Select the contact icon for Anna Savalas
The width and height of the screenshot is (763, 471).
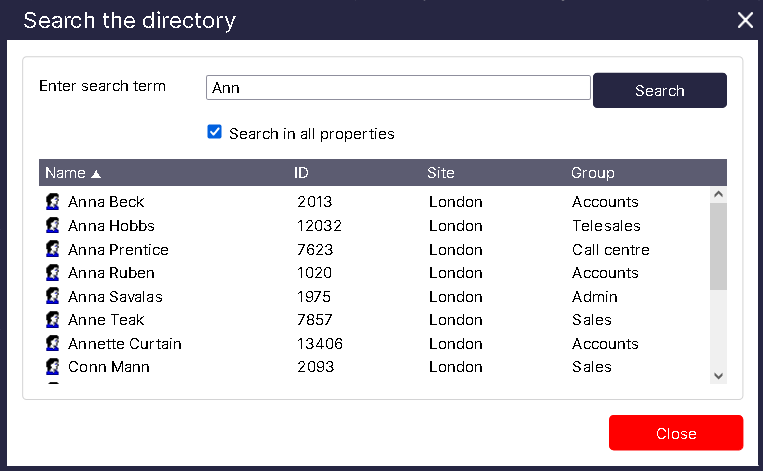(53, 297)
